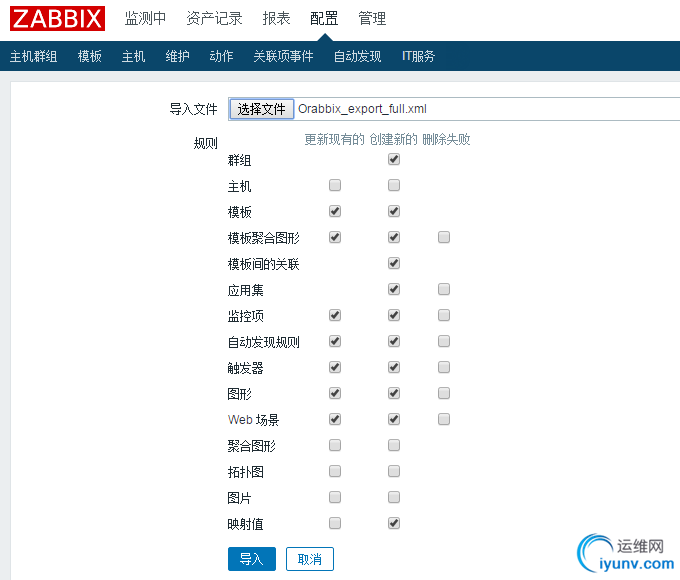Click the 创建新的 column header

(393, 139)
